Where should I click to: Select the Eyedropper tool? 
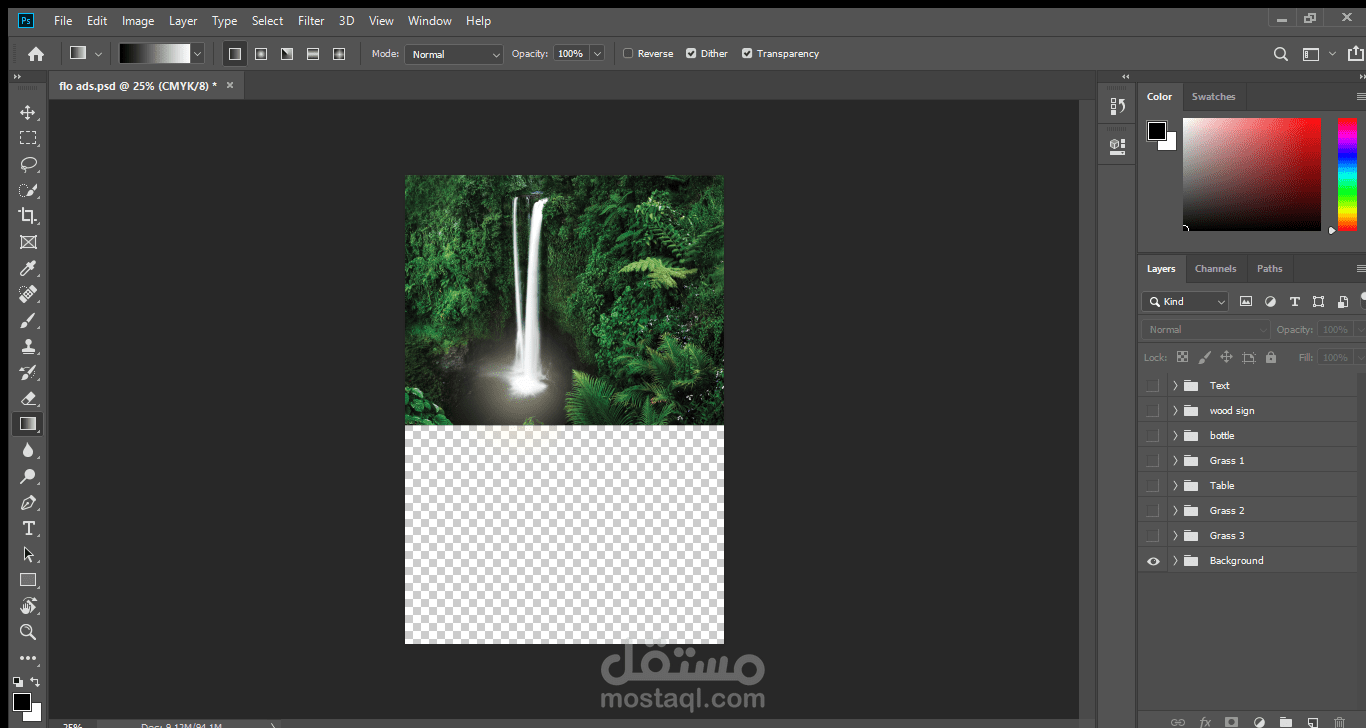coord(28,268)
